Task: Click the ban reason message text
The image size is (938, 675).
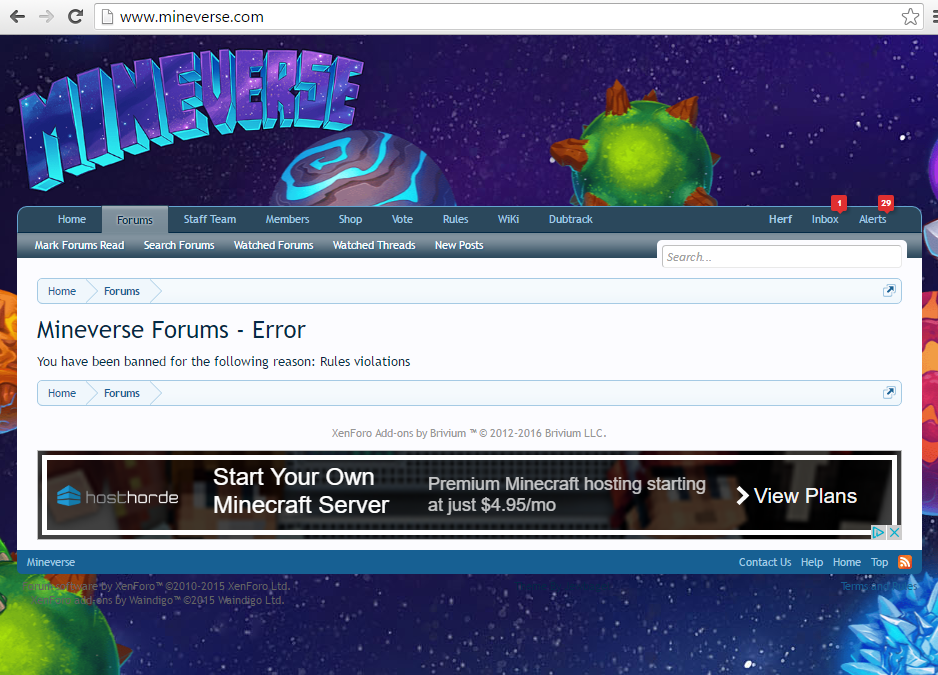Action: point(223,361)
